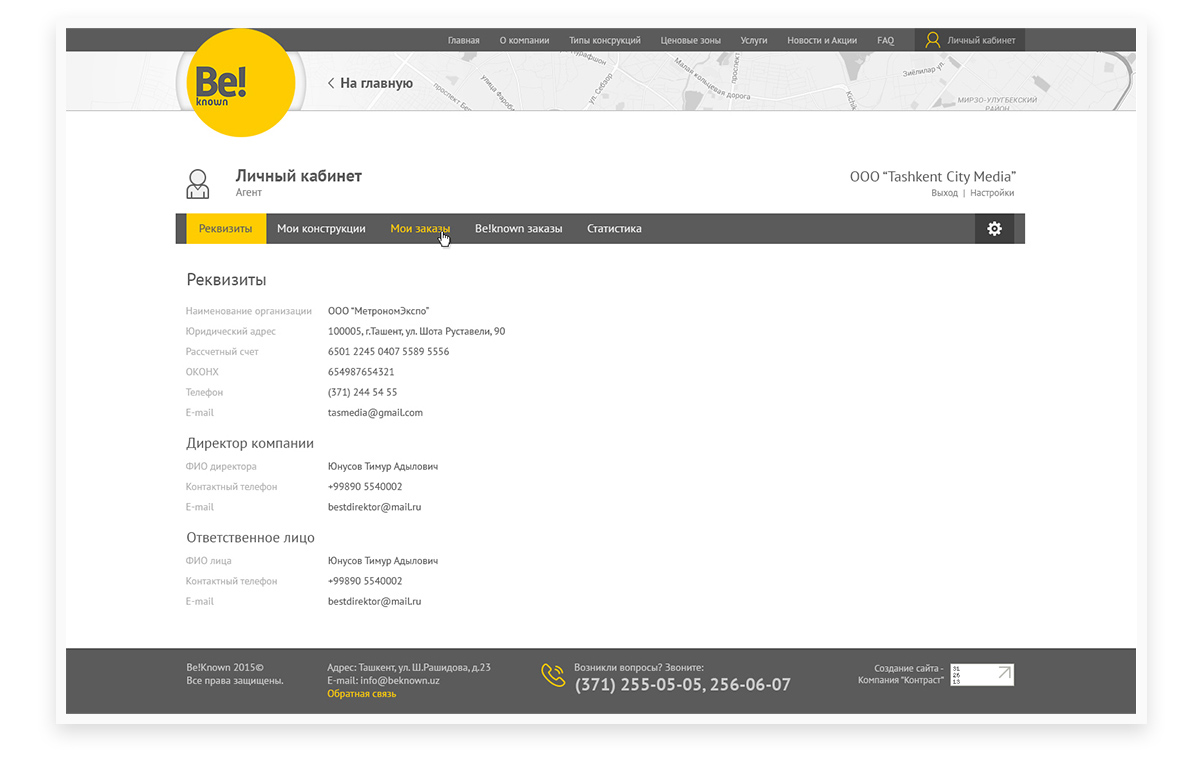Click the tasmedia@gmail.com email value
1202x766 pixels.
(x=375, y=413)
